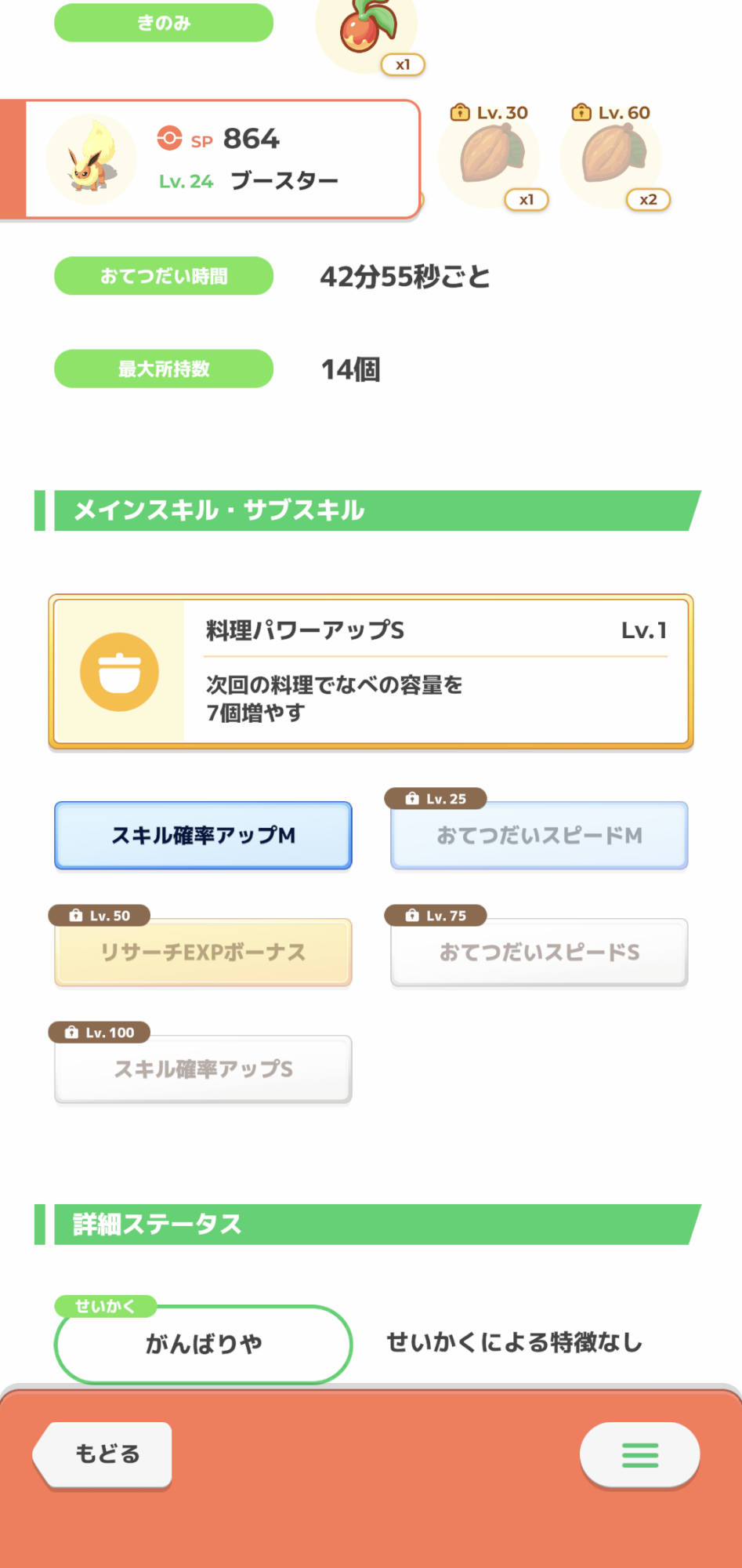Tap the リサーチEXPボーナス sub skill

(x=203, y=953)
